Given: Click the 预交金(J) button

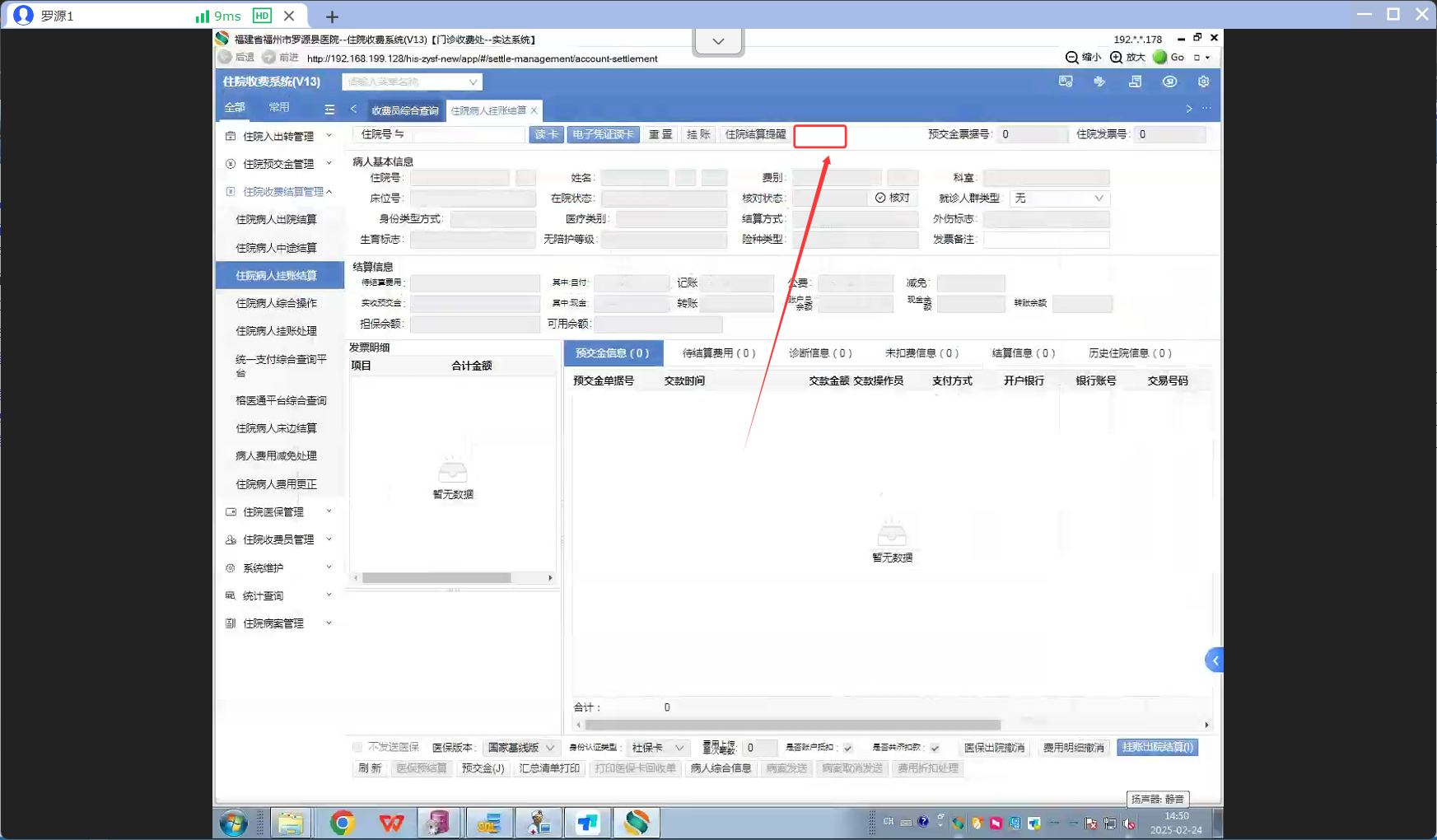Looking at the screenshot, I should pyautogui.click(x=483, y=768).
